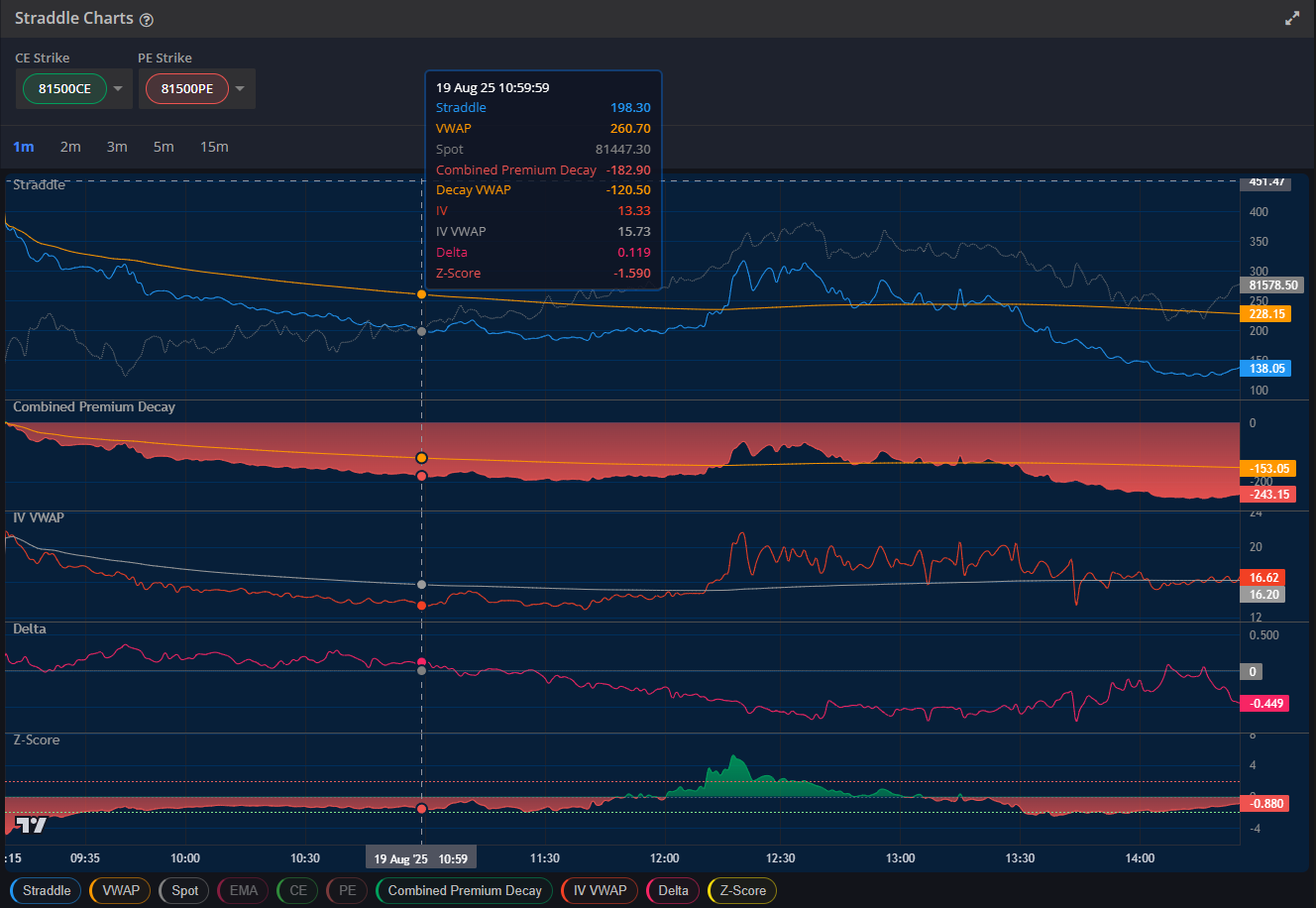
Task: Toggle the Combined Premium Decay panel
Action: click(x=463, y=890)
